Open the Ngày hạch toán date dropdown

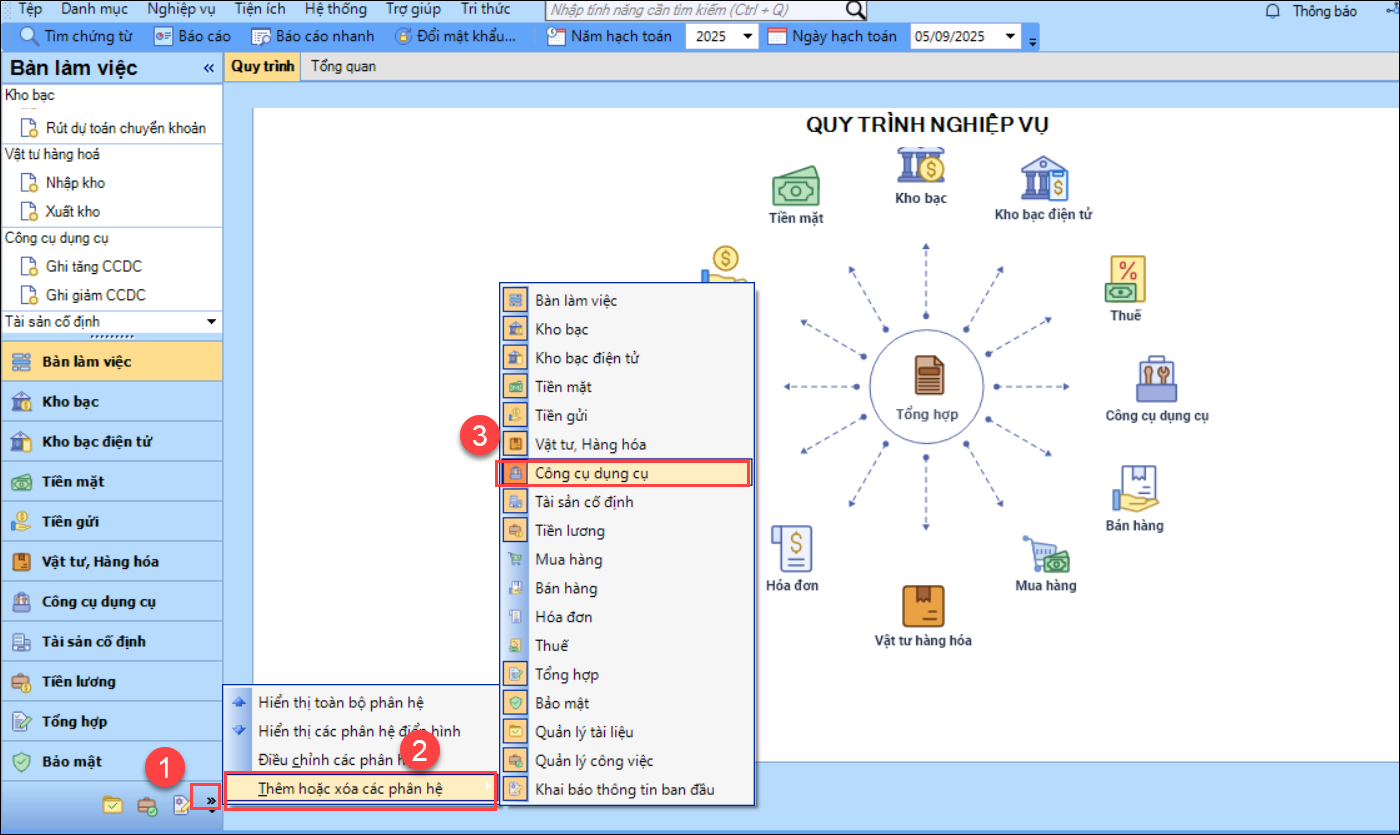1010,37
